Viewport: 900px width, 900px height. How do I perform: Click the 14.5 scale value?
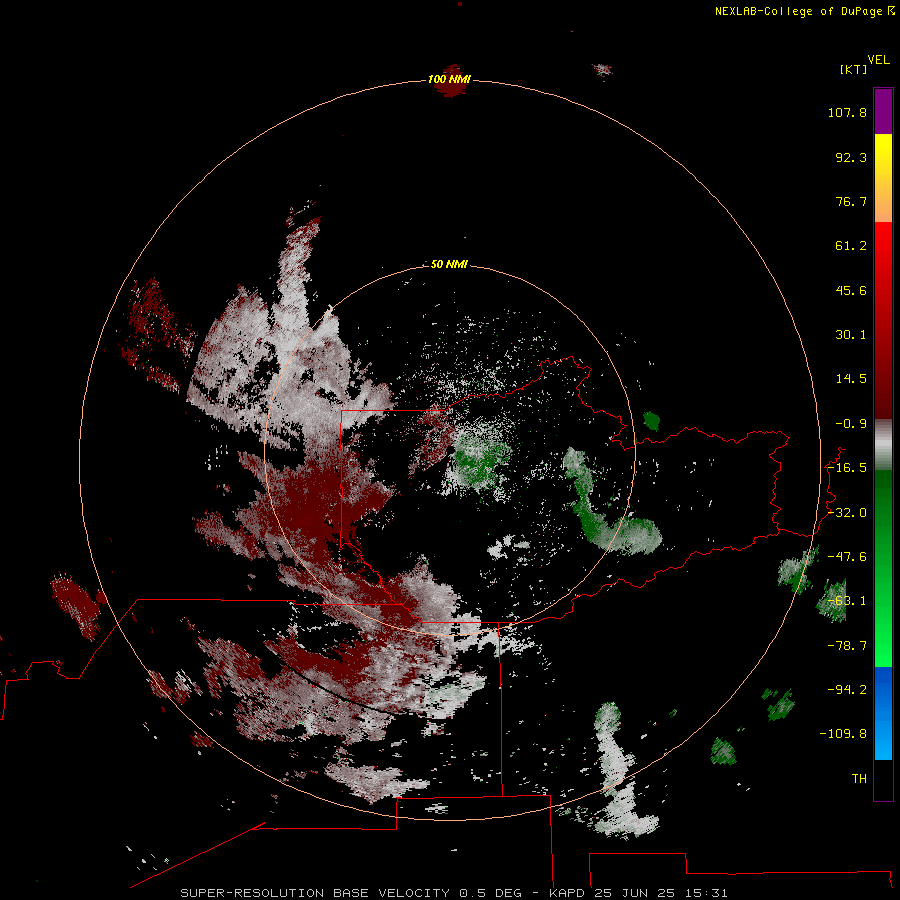tap(851, 379)
